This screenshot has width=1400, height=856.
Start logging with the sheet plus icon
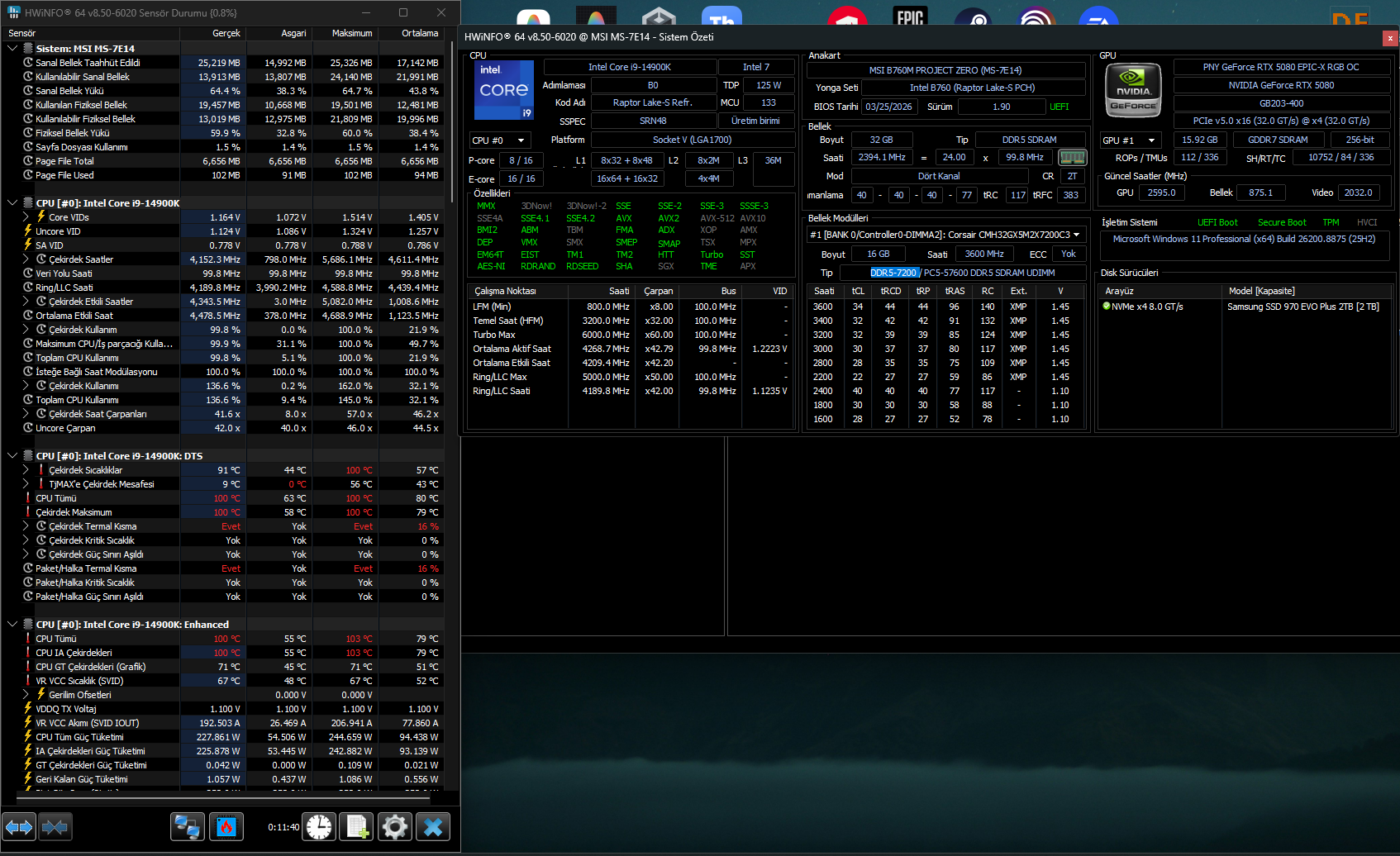coord(358,826)
